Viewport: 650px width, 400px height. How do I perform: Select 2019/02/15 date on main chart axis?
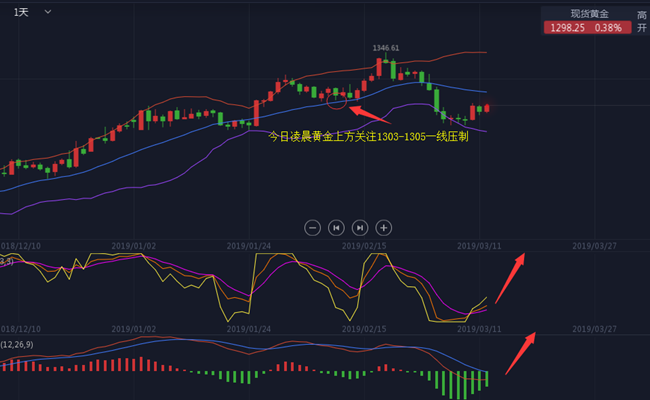click(364, 246)
